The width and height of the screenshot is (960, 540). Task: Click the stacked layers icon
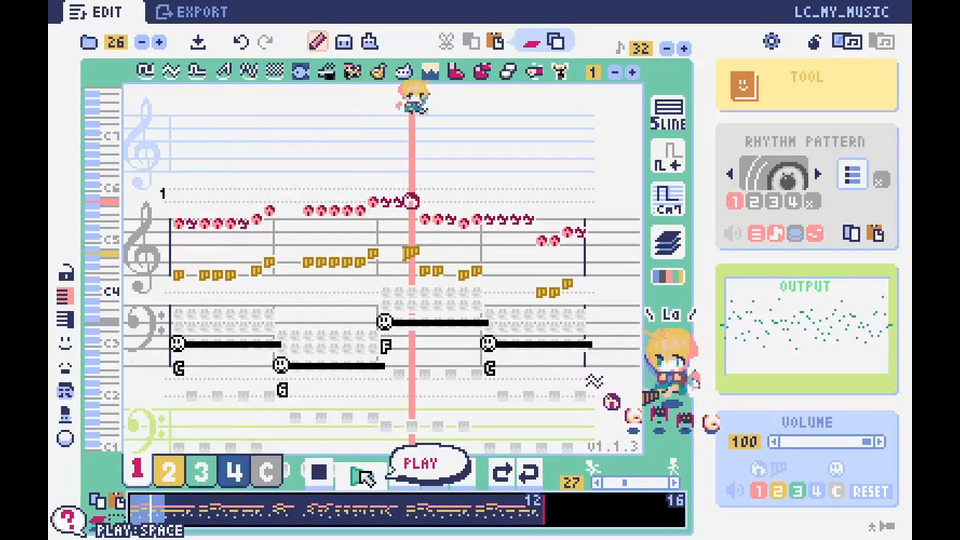point(668,242)
